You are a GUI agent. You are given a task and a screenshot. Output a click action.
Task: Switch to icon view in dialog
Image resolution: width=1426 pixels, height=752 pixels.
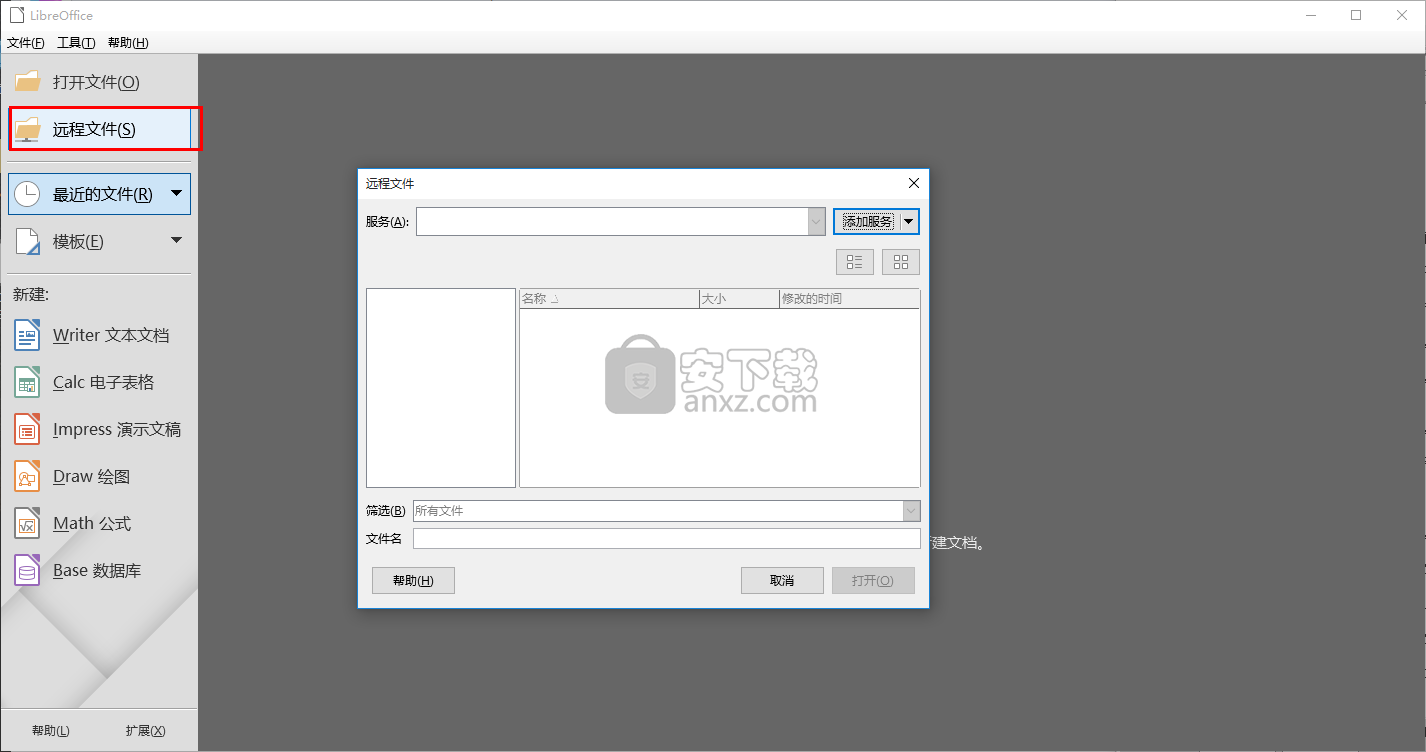[901, 262]
